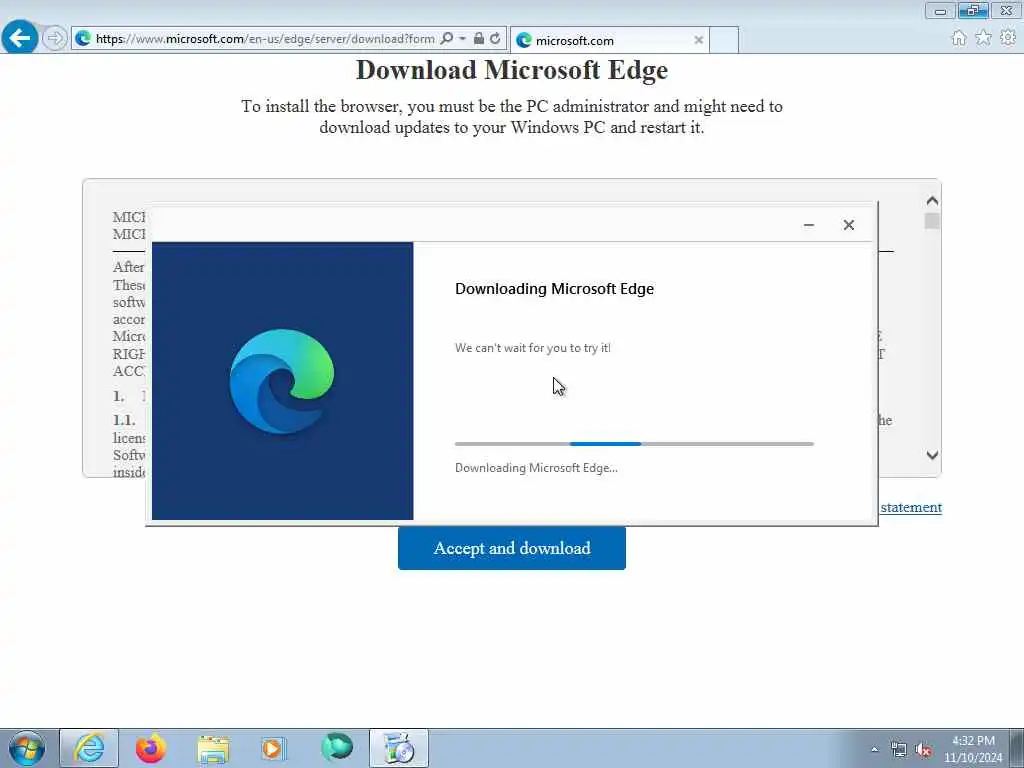1024x768 pixels.
Task: Launch Firefox from the taskbar
Action: point(150,748)
